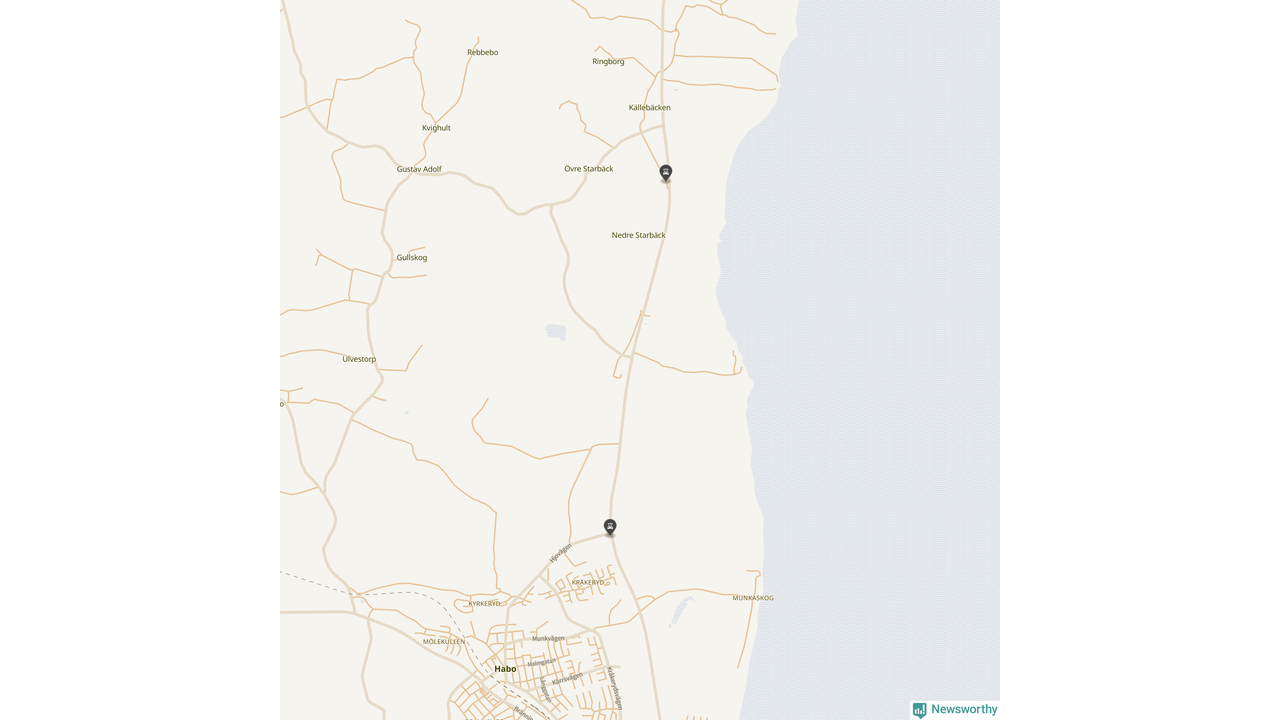Select the Ringborg label

[x=608, y=61]
